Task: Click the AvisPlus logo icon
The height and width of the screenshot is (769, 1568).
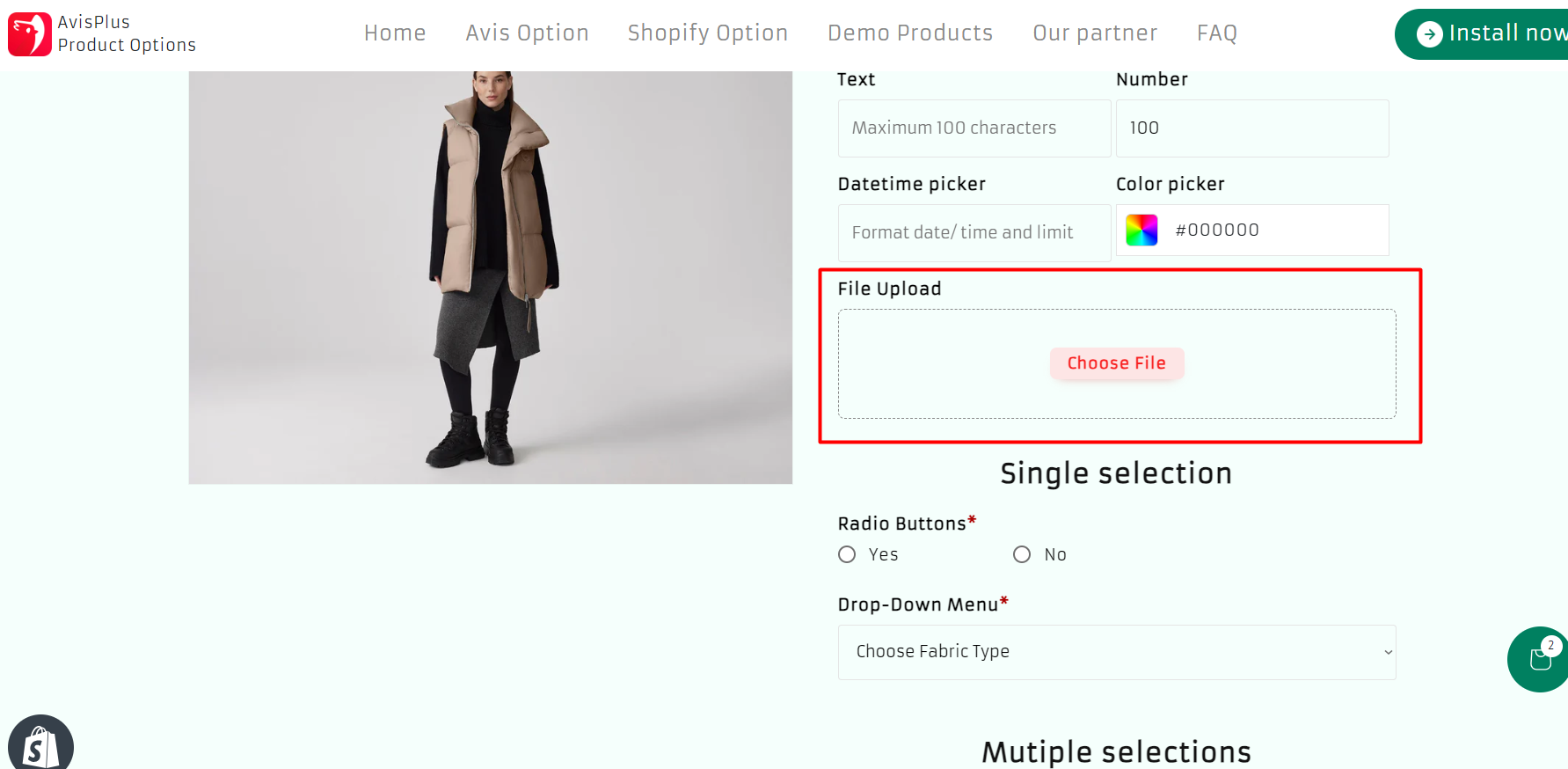Action: pos(30,34)
